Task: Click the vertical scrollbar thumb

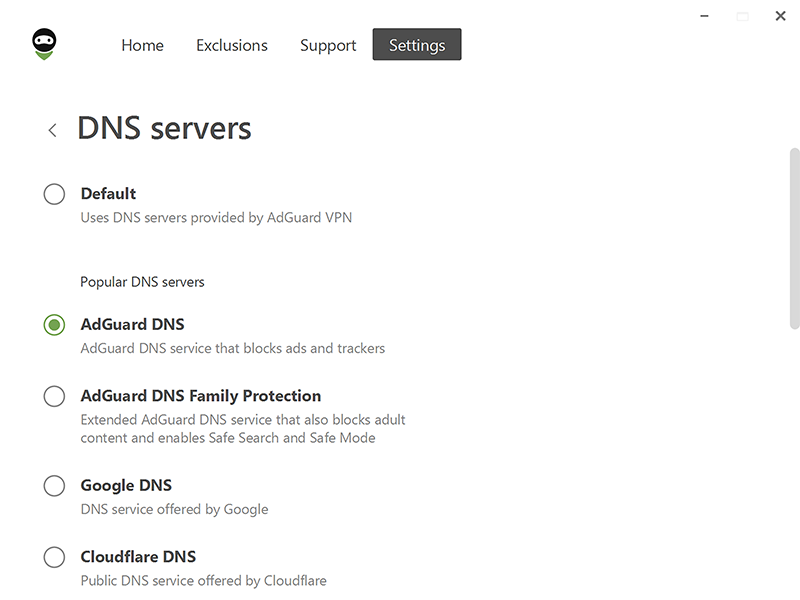Action: pos(794,239)
